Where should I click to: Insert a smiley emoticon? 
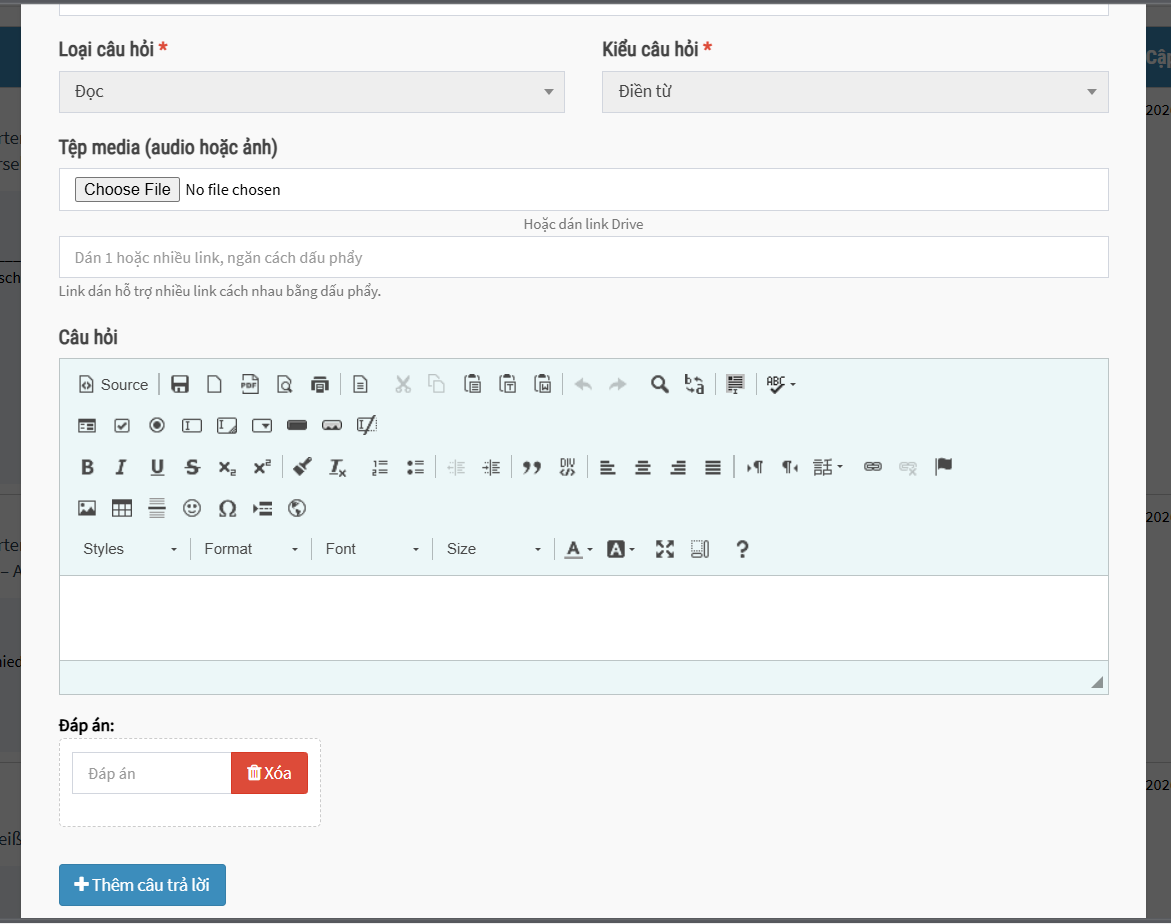[192, 509]
